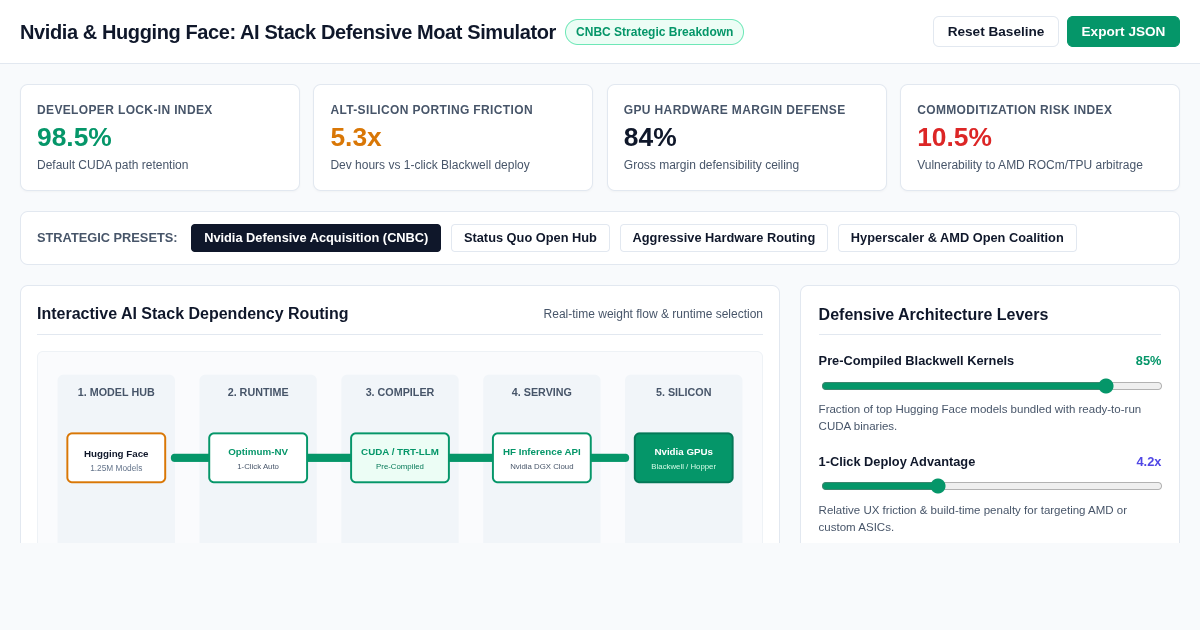This screenshot has width=1200, height=630.
Task: Click the Defensive Architecture Levers heading
Action: [x=933, y=315]
